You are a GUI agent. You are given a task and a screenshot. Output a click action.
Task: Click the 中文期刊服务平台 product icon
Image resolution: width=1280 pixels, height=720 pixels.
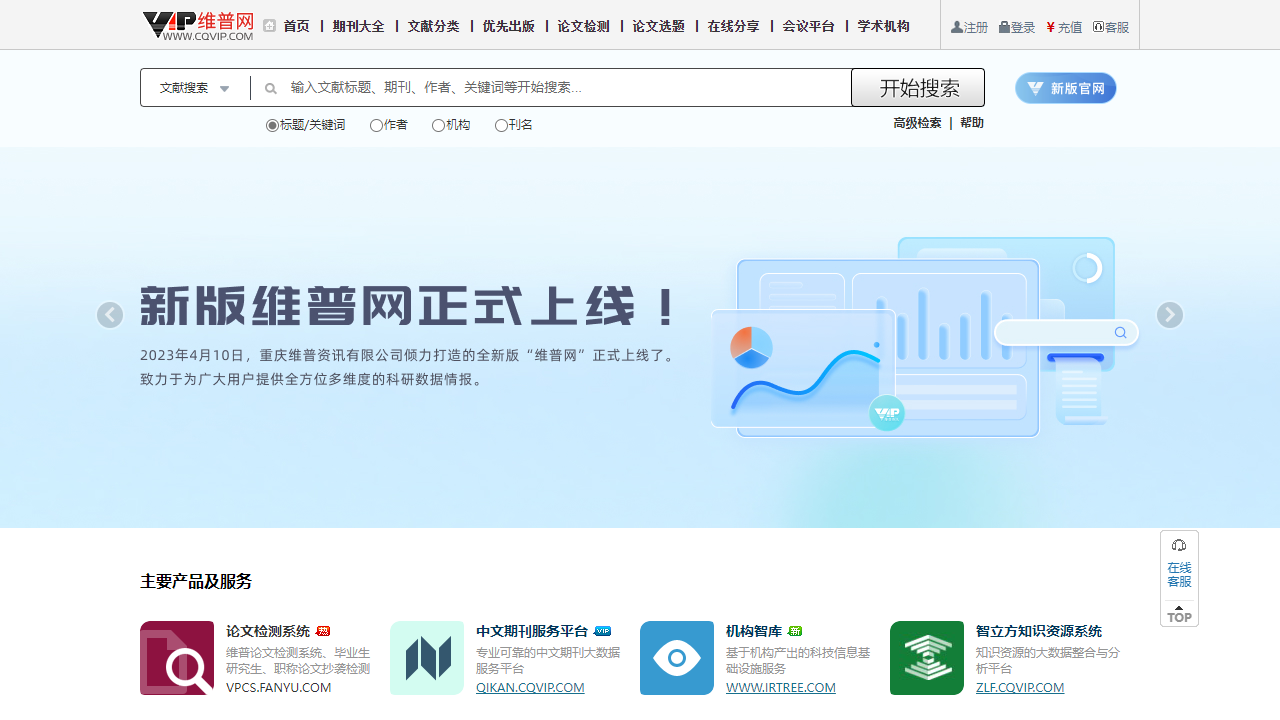coord(427,658)
